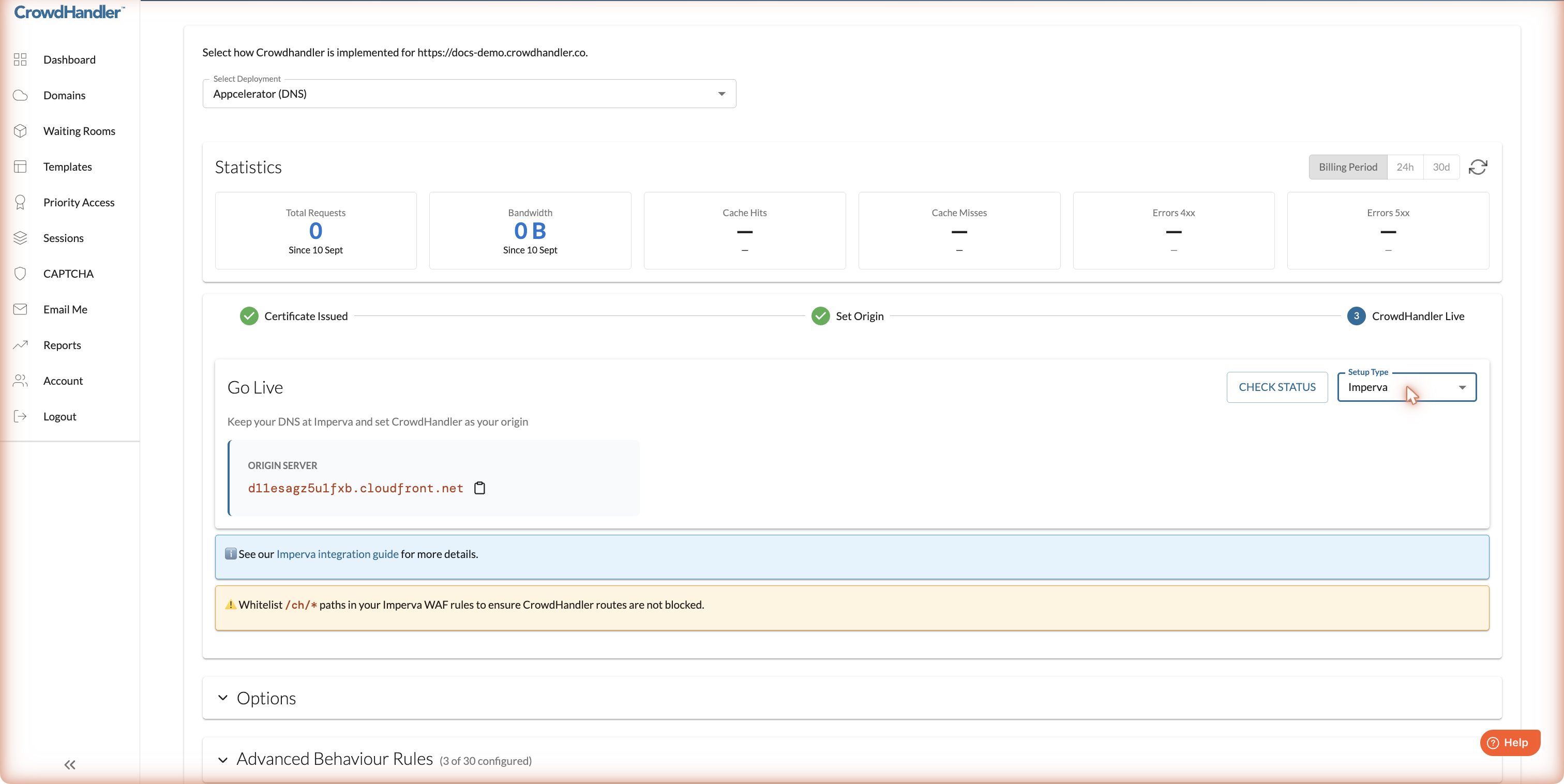Image resolution: width=1564 pixels, height=784 pixels.
Task: Click the '(3 of 30 configured)' text
Action: coord(486,761)
